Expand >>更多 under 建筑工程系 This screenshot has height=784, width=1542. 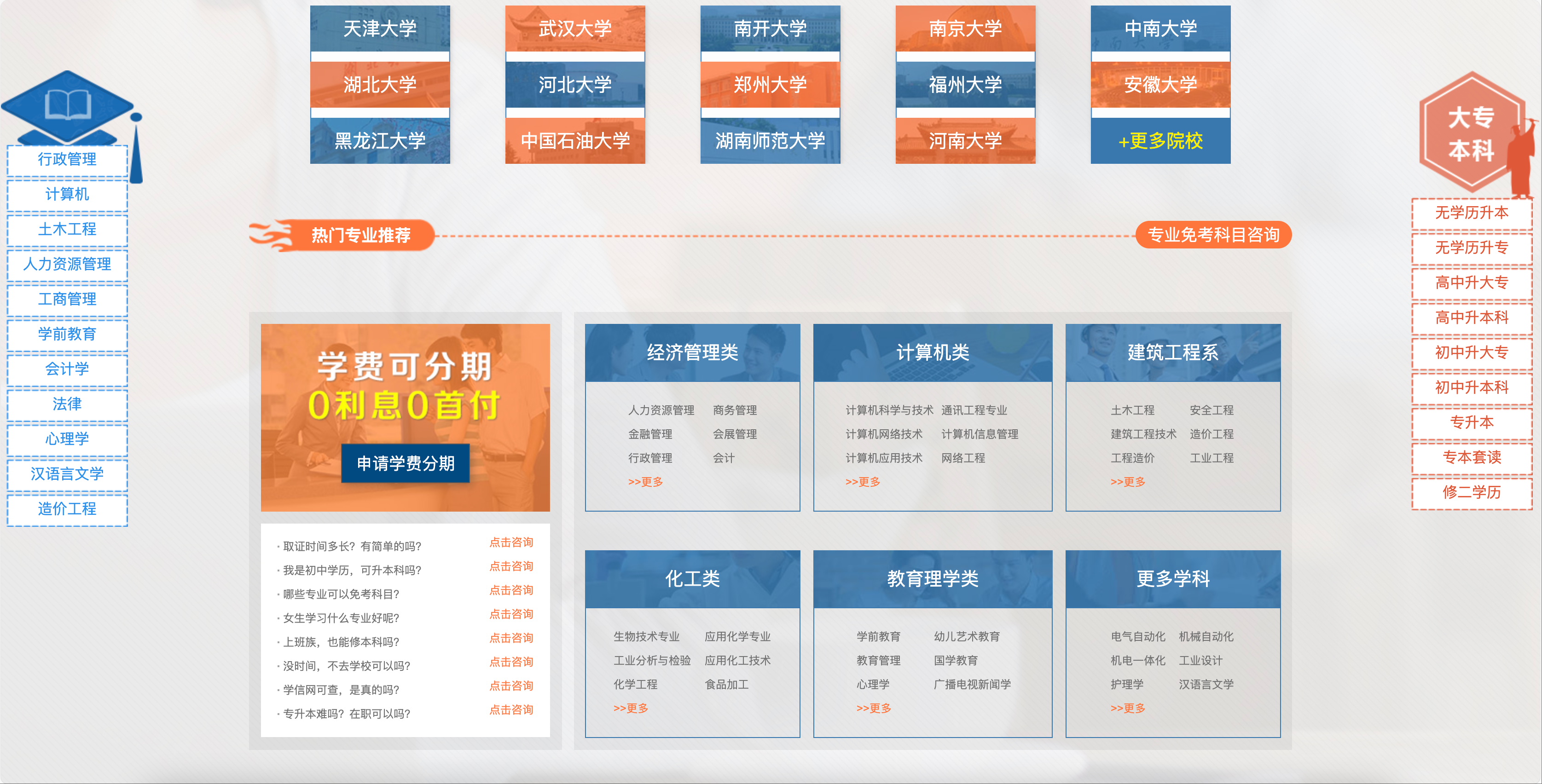point(1128,482)
